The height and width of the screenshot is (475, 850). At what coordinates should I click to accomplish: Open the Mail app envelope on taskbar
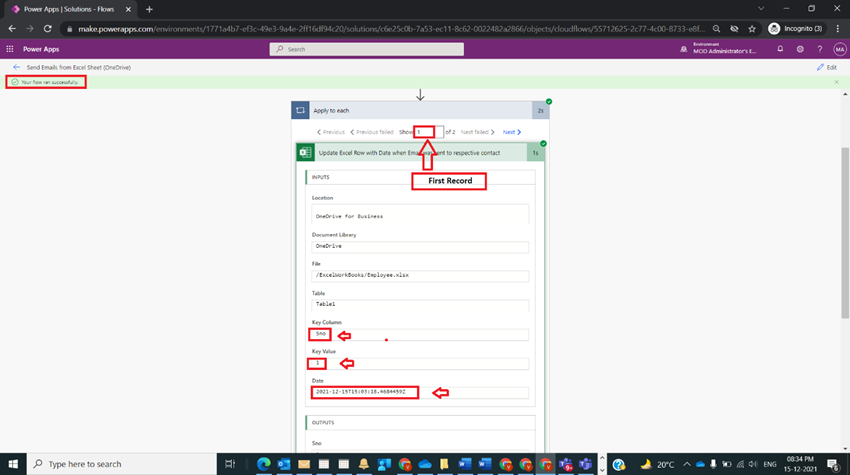[x=304, y=464]
